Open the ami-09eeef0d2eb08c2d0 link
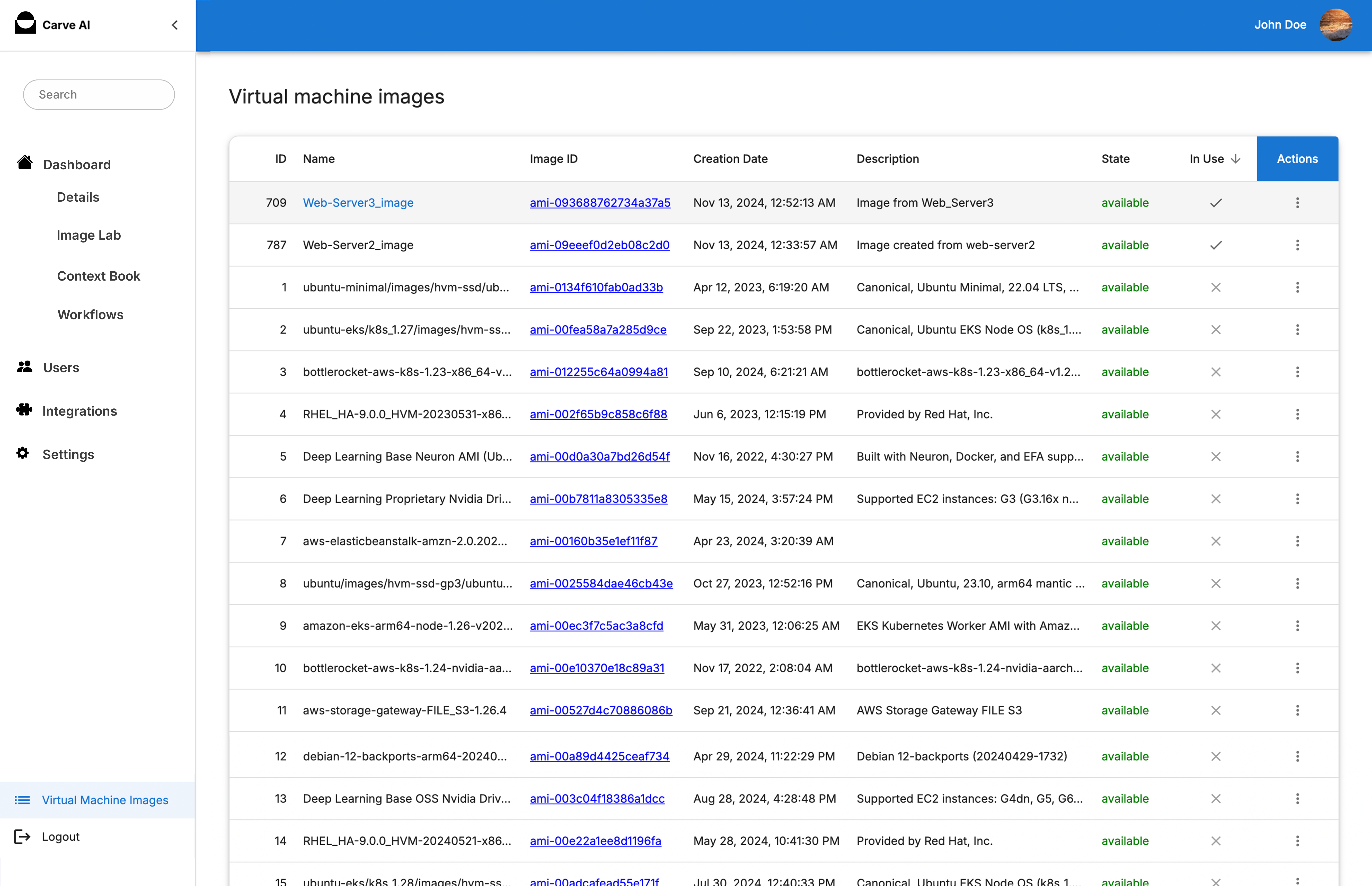Viewport: 1372px width, 886px height. [599, 245]
